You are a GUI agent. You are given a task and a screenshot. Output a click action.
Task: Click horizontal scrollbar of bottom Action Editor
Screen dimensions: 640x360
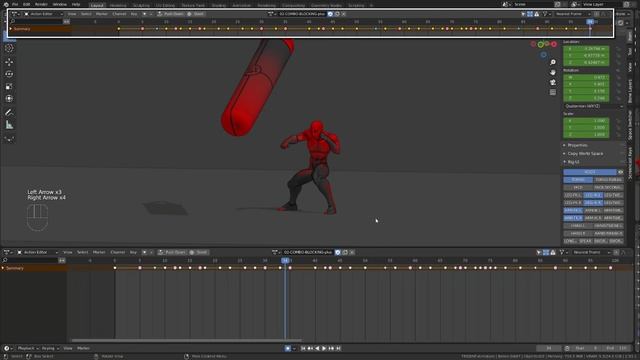tap(187, 340)
